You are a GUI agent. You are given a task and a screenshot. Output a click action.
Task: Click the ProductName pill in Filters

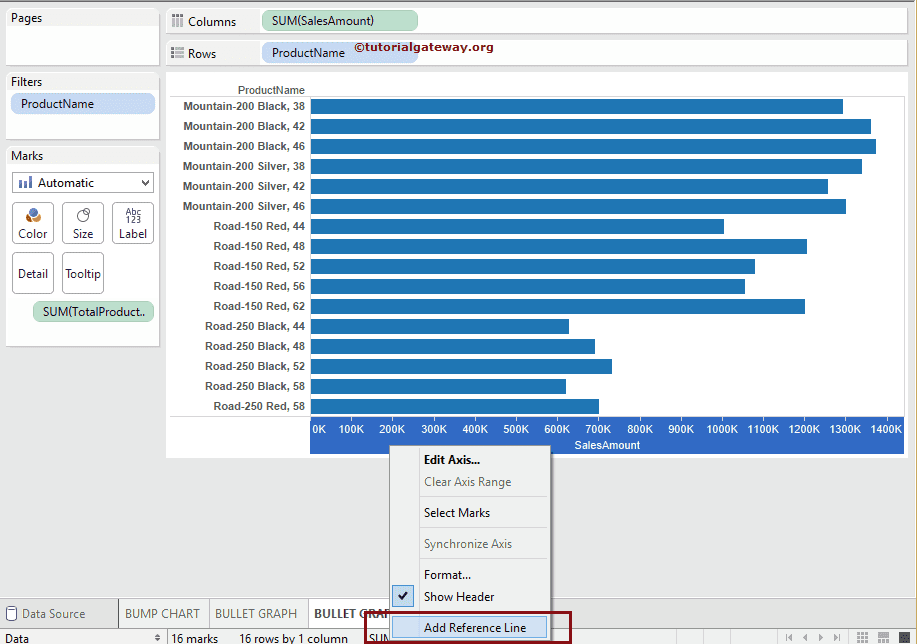(x=83, y=104)
